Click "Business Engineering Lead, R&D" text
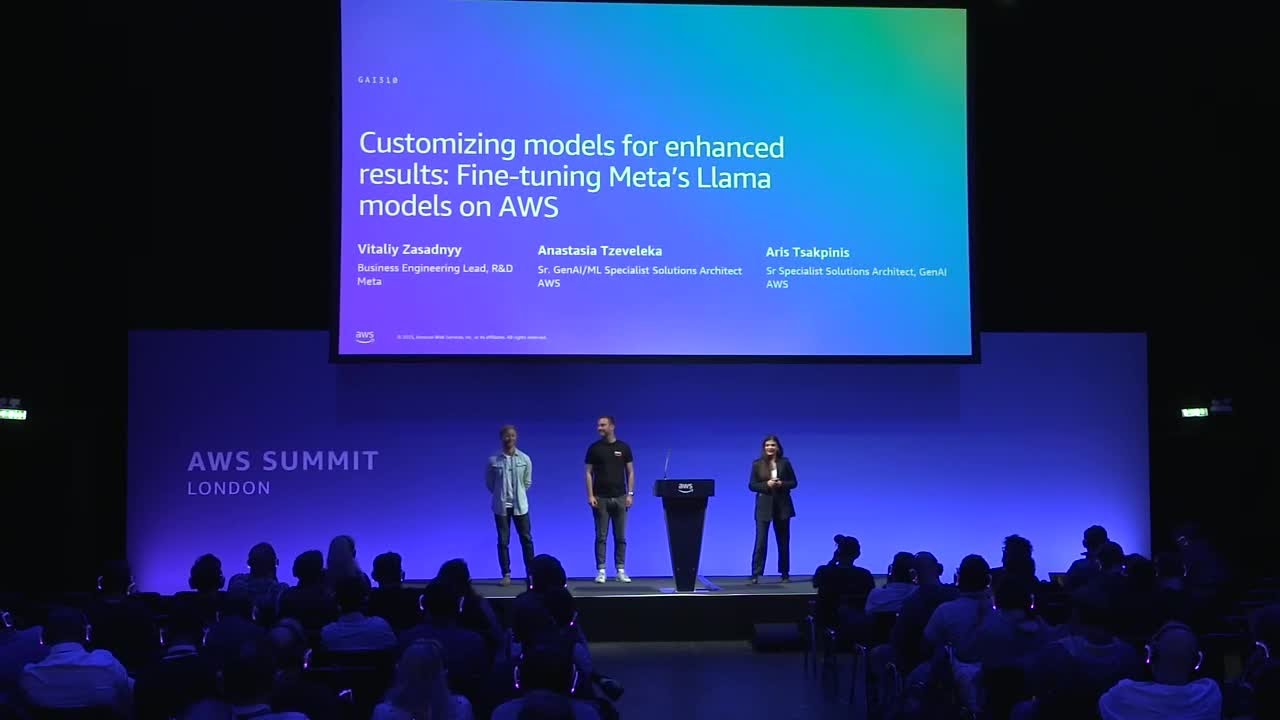1280x720 pixels. [435, 268]
